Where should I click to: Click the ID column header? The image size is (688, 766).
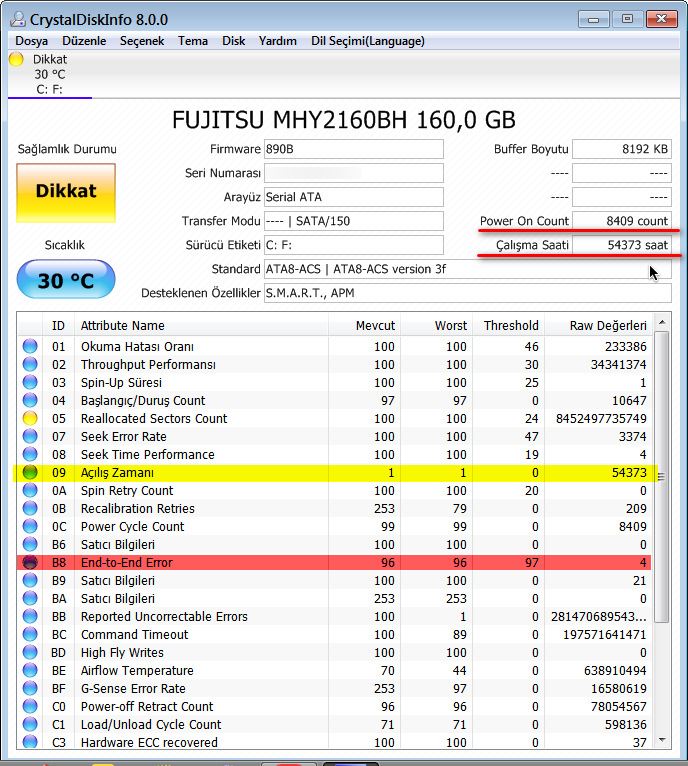tap(58, 325)
